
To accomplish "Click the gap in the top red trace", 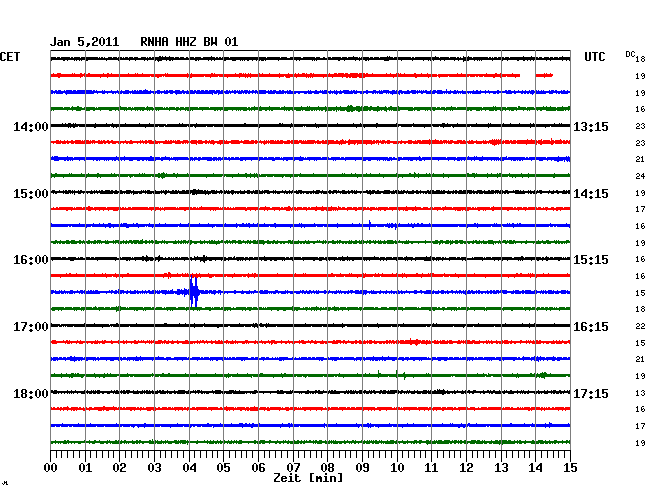I will (x=528, y=75).
